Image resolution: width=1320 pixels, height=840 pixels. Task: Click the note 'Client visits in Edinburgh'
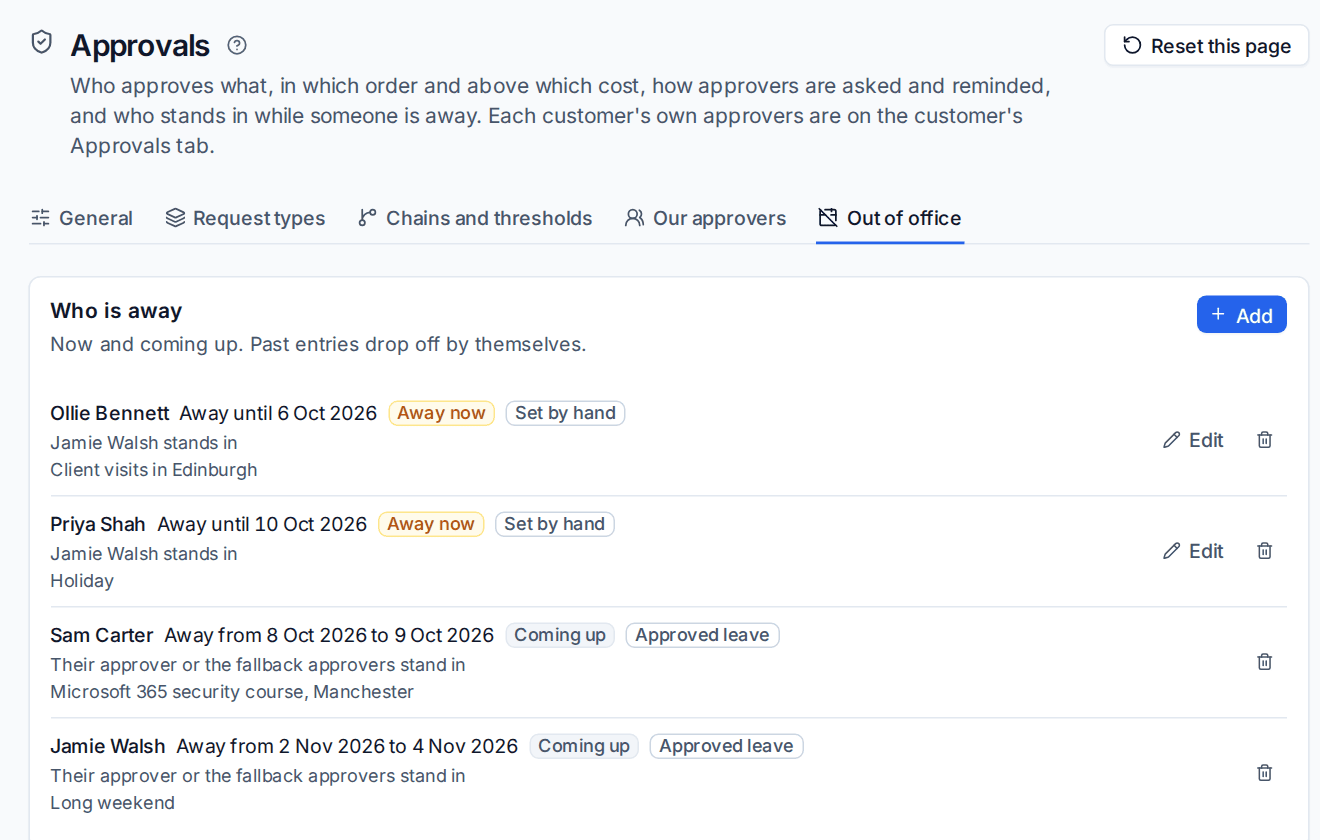(x=154, y=470)
